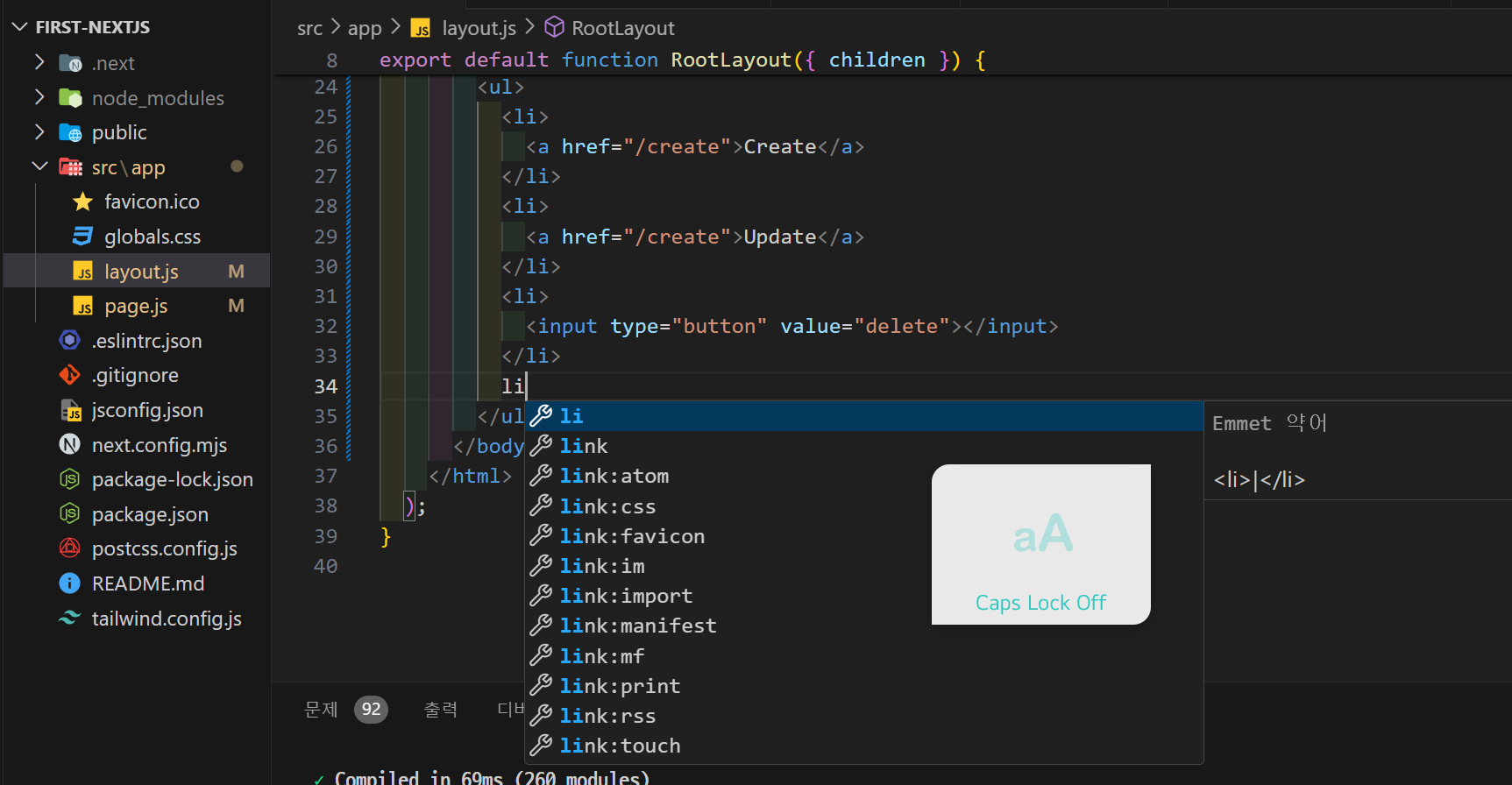Click the public folder globe icon
The width and height of the screenshot is (1512, 785).
(70, 132)
